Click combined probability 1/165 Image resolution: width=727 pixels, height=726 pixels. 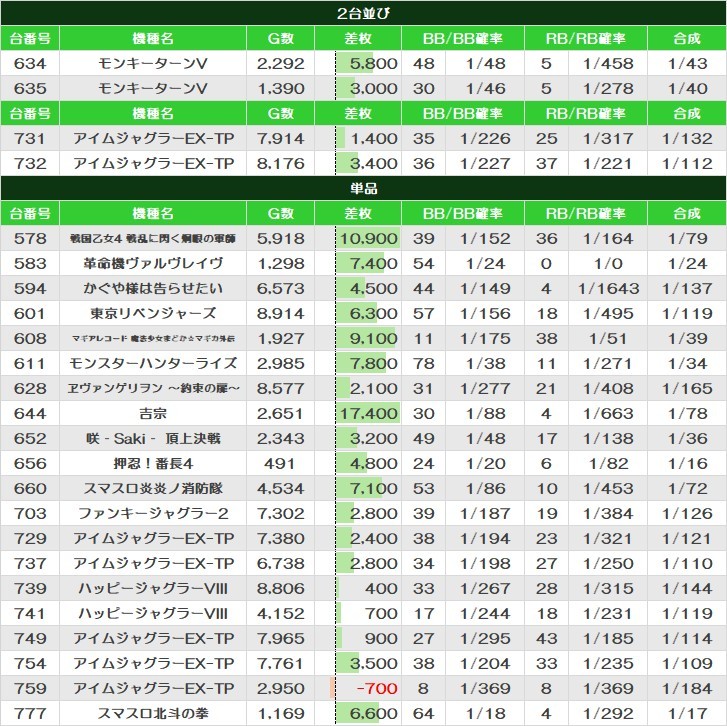(x=688, y=388)
